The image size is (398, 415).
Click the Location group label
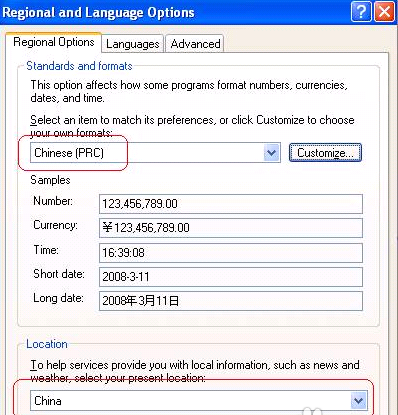[47, 344]
